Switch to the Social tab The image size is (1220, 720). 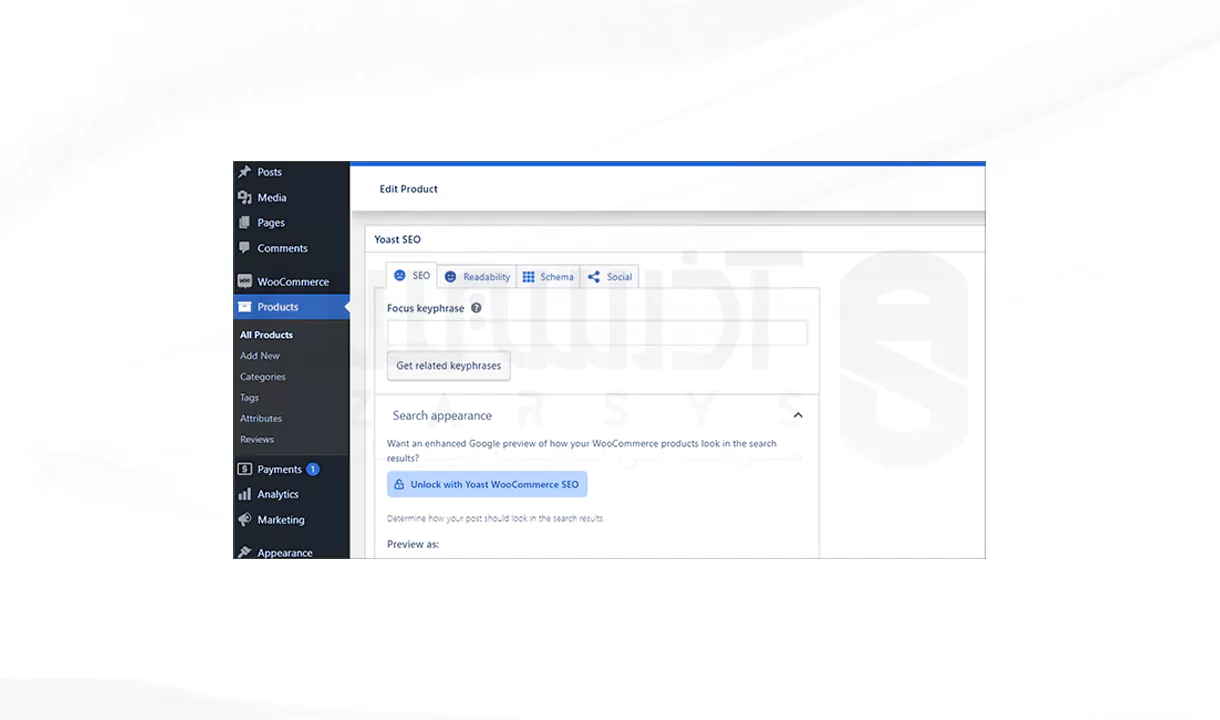click(x=609, y=277)
